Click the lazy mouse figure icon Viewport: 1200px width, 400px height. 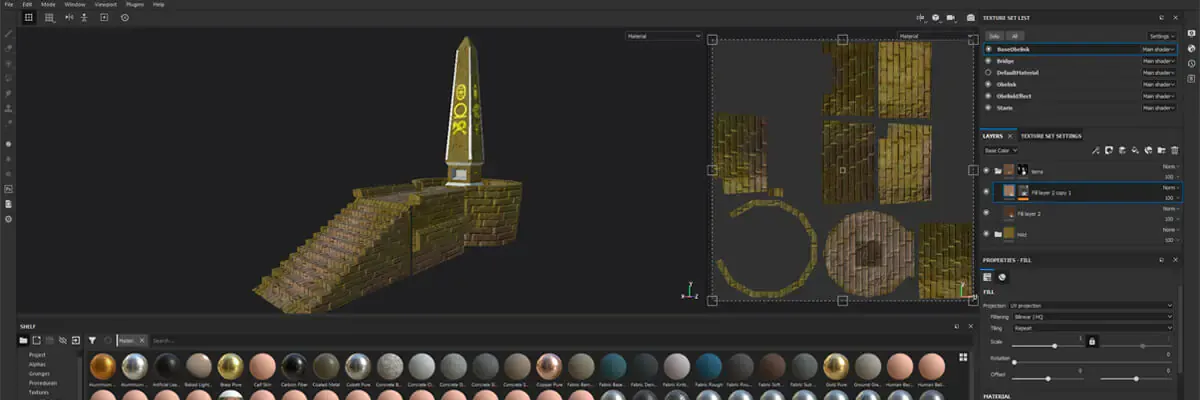tap(84, 17)
